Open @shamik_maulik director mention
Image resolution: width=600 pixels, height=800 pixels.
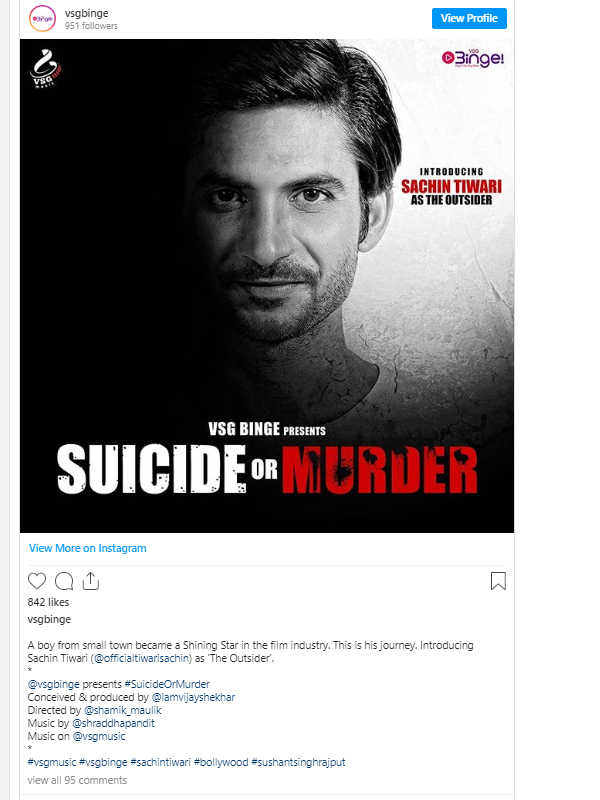[x=122, y=710]
